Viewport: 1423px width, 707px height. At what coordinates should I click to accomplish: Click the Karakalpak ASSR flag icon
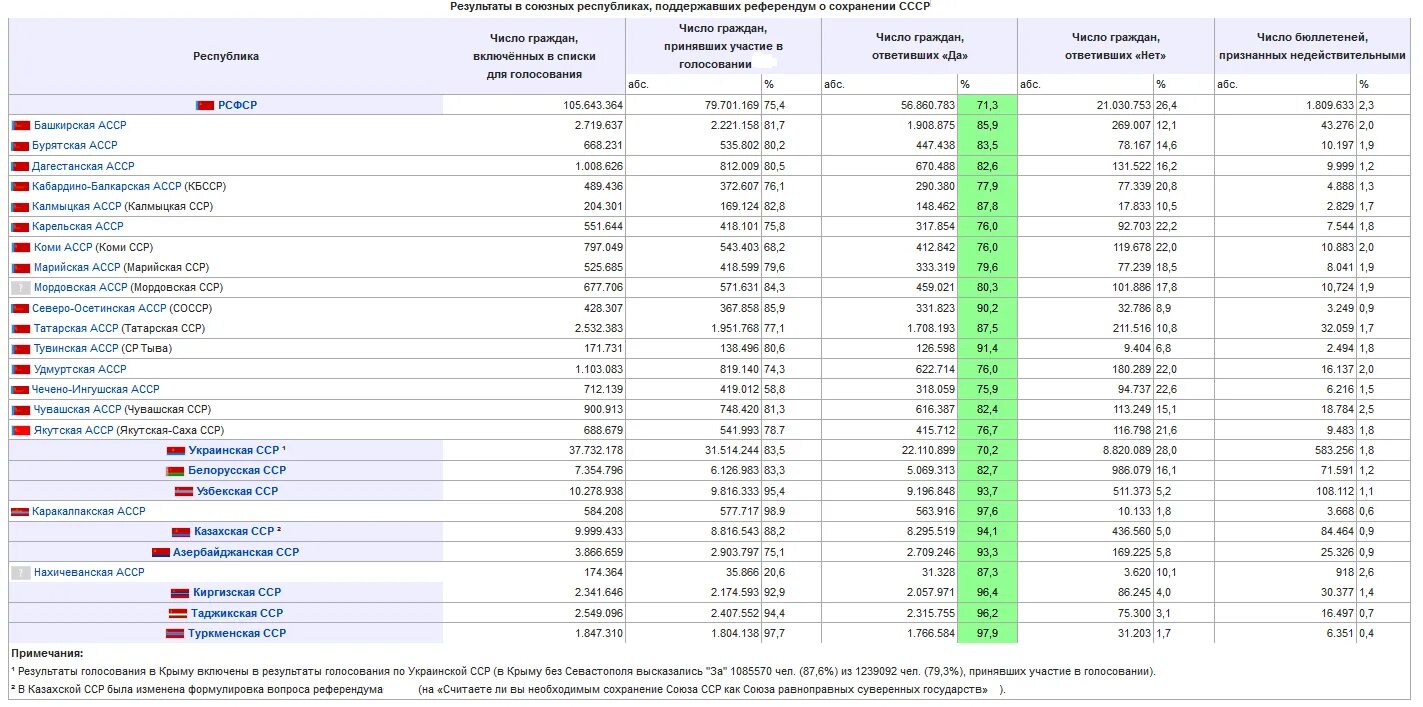pyautogui.click(x=20, y=512)
